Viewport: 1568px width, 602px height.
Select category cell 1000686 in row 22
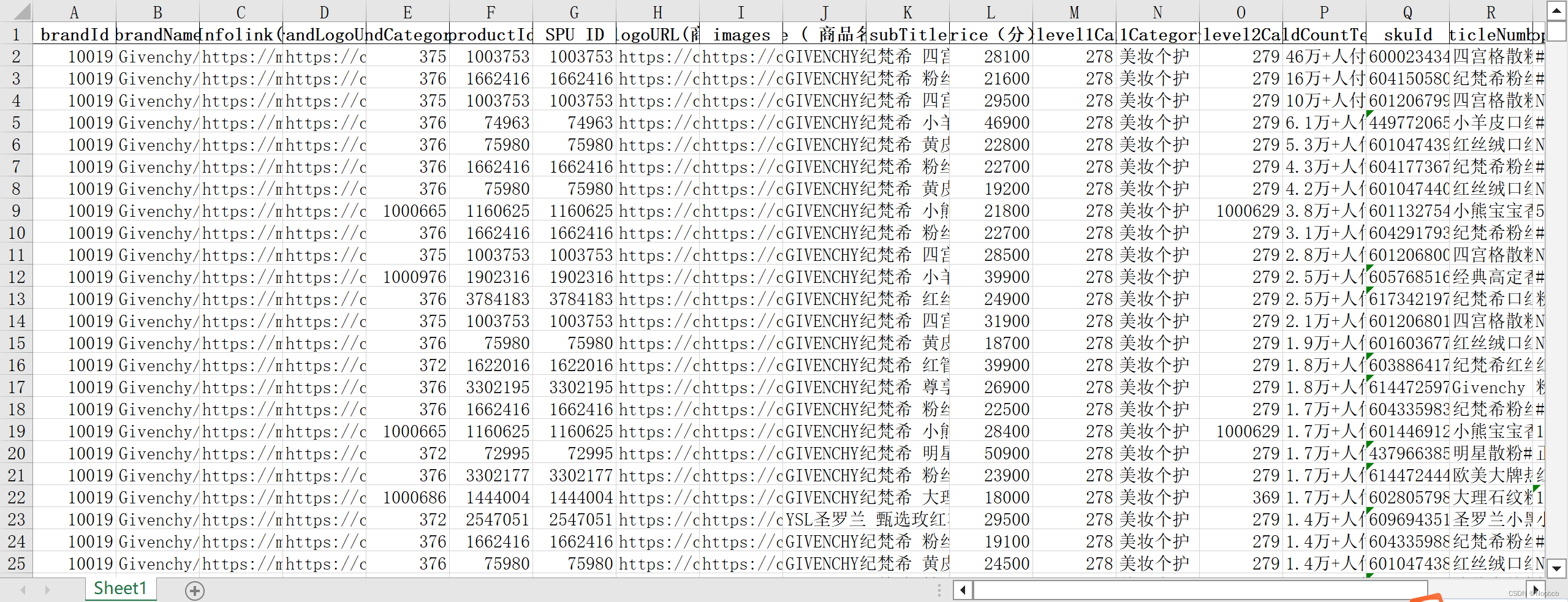point(407,497)
